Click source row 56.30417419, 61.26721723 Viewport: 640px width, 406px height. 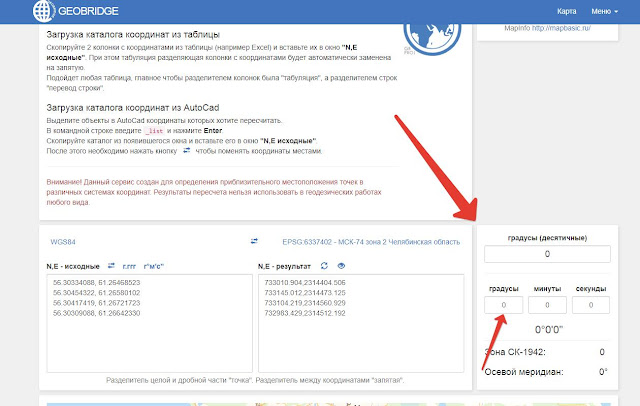(x=96, y=303)
